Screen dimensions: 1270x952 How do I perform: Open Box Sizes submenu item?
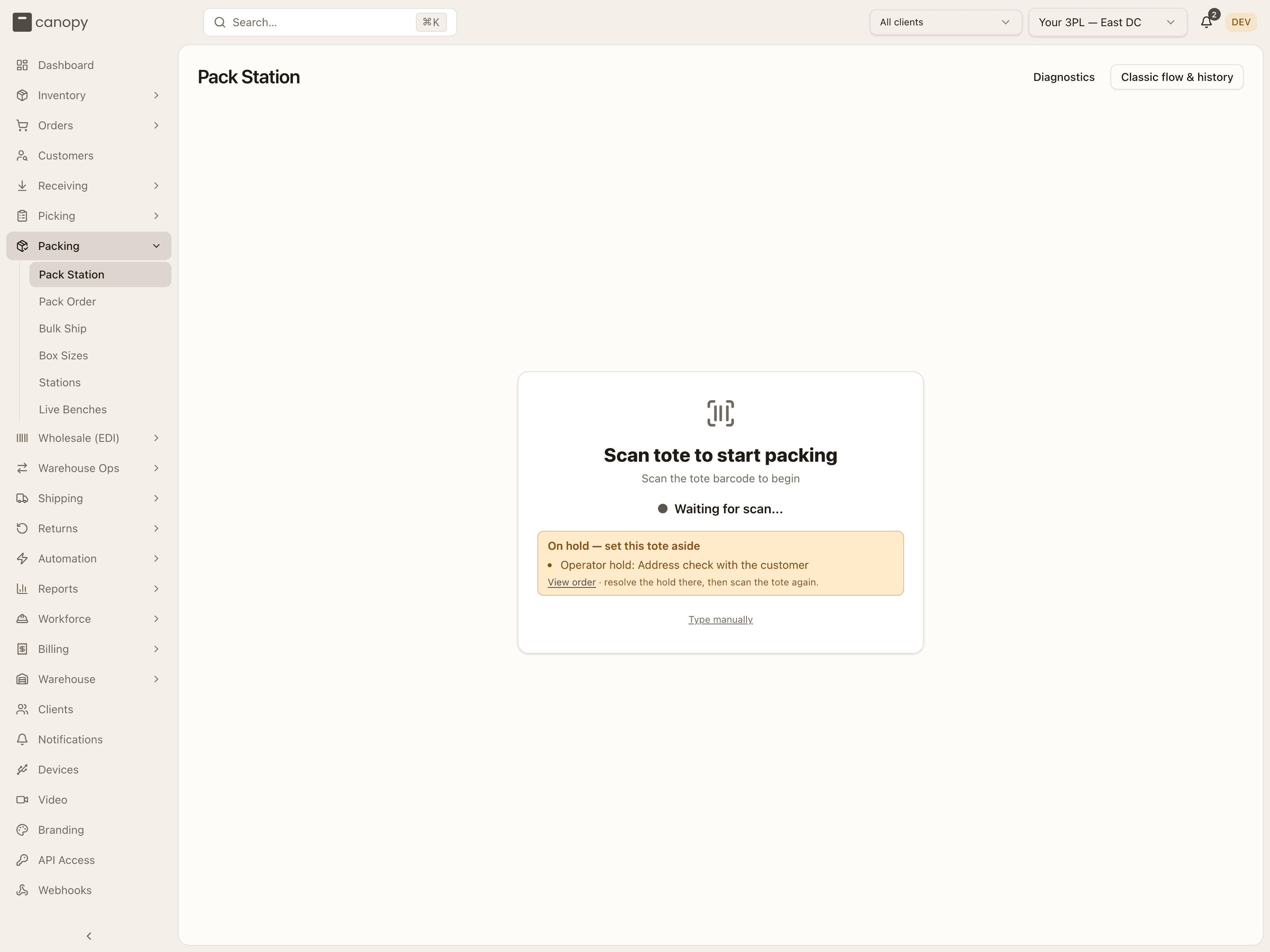click(100, 355)
